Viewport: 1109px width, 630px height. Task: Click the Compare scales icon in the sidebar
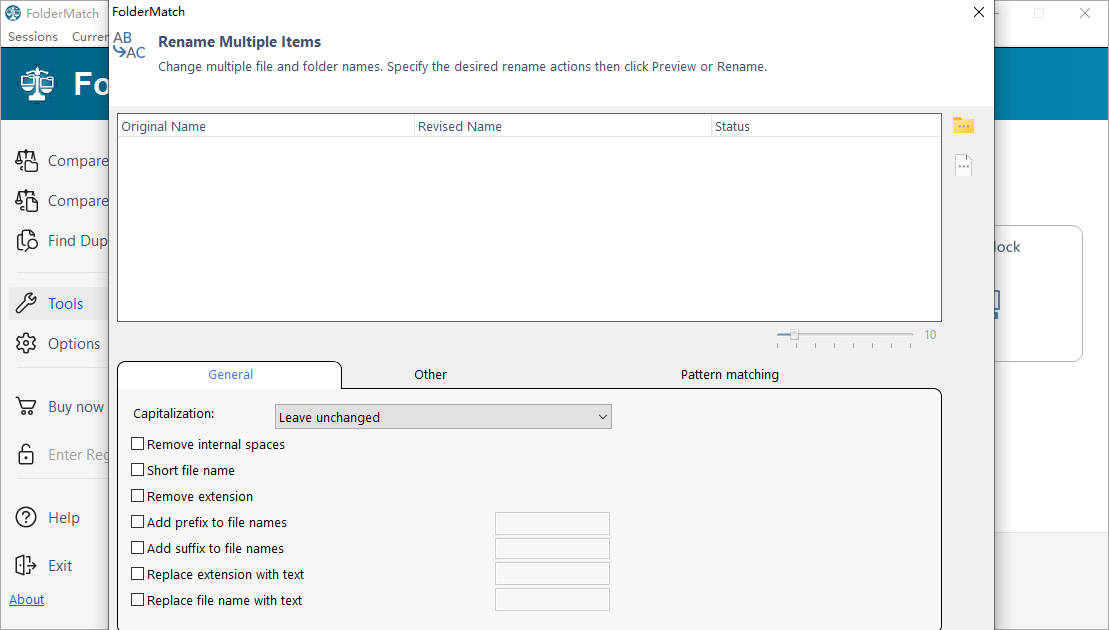26,161
